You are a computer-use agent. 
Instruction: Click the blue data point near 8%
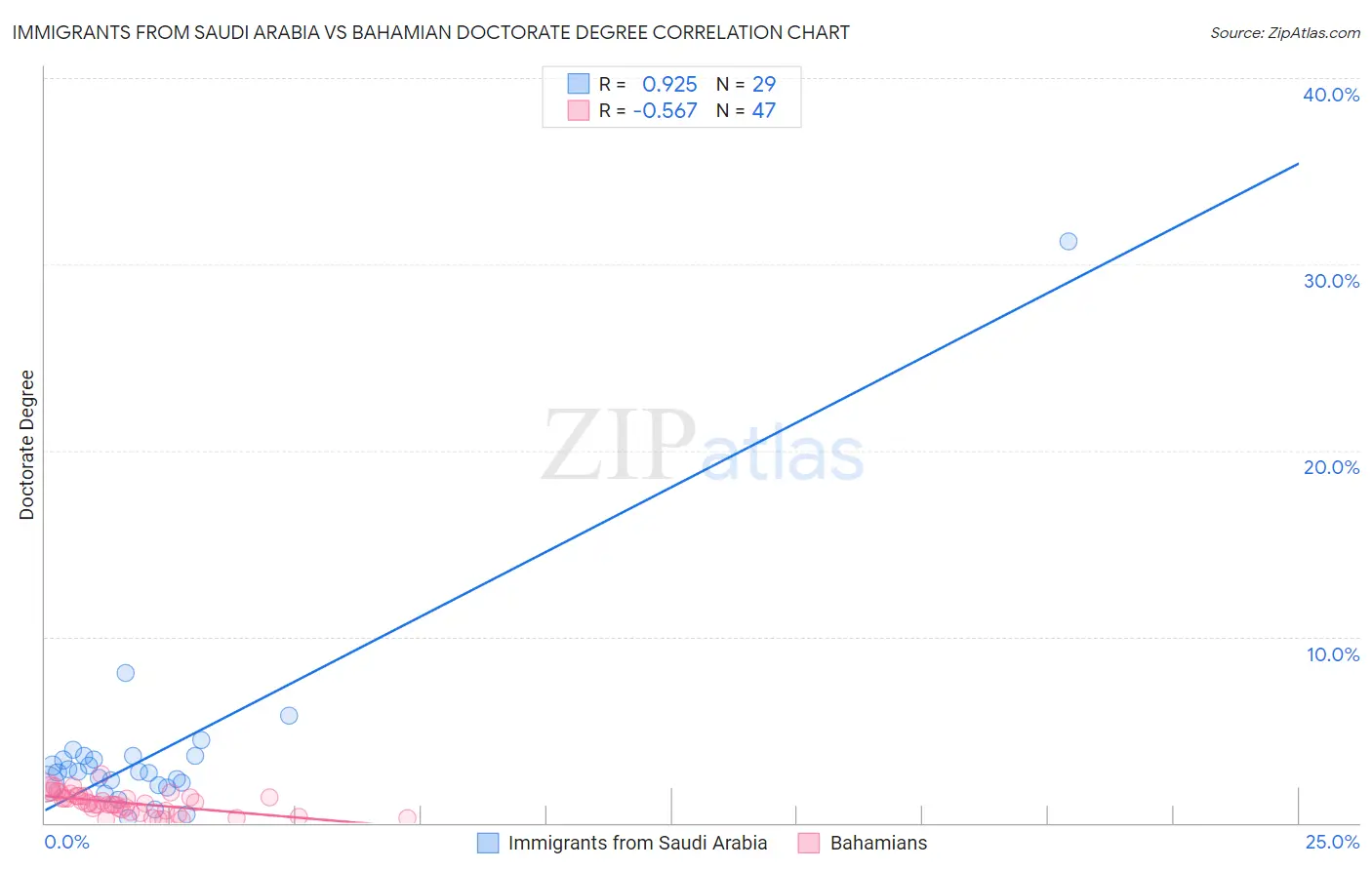(x=126, y=673)
